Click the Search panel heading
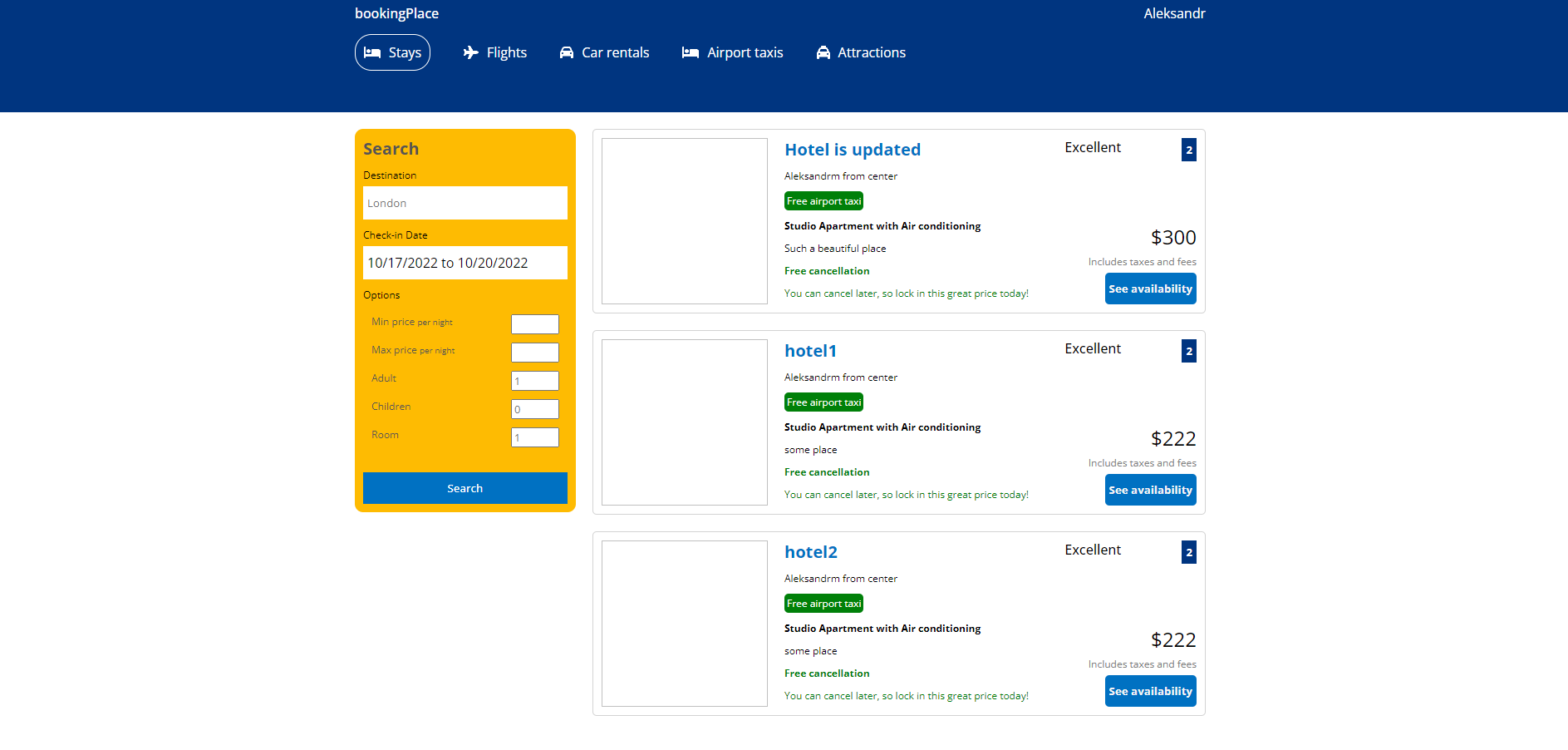1568x750 pixels. (x=391, y=149)
